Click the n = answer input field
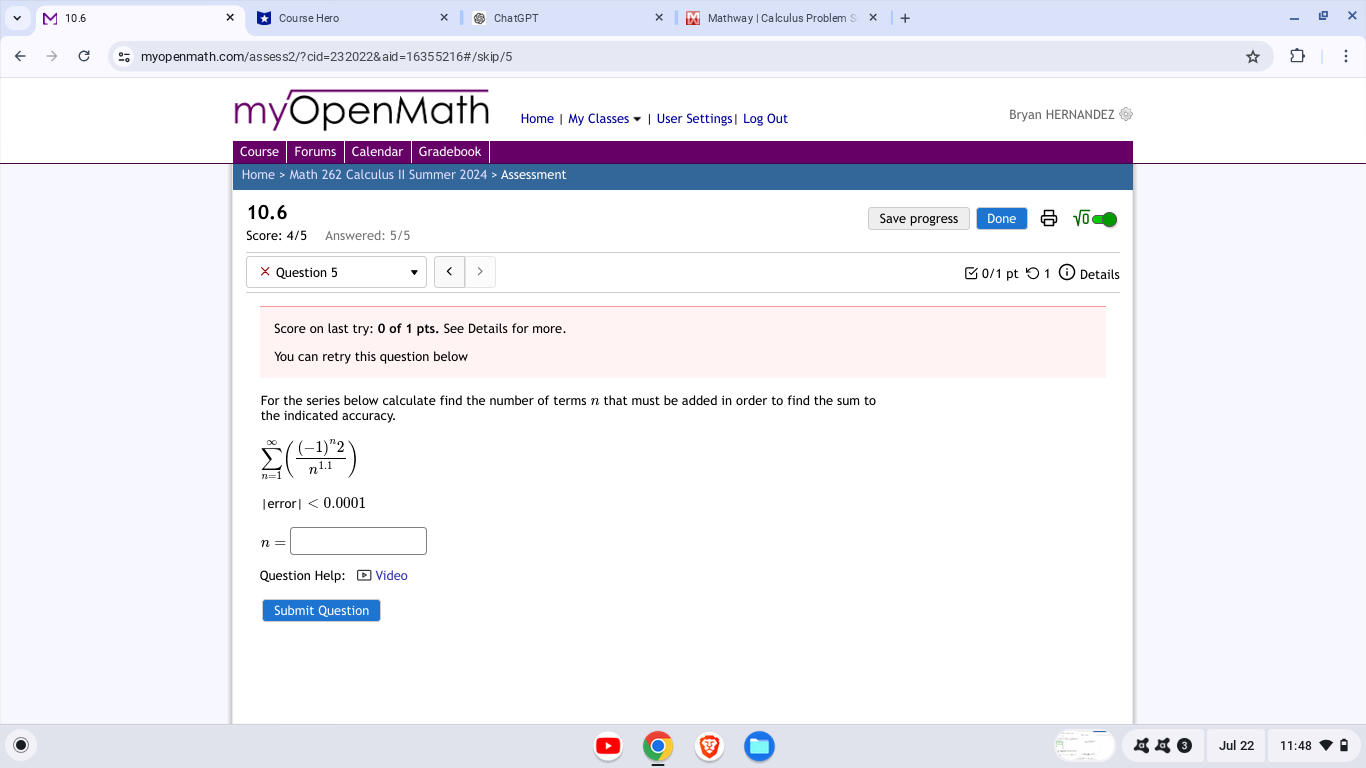Viewport: 1366px width, 768px height. (x=357, y=540)
